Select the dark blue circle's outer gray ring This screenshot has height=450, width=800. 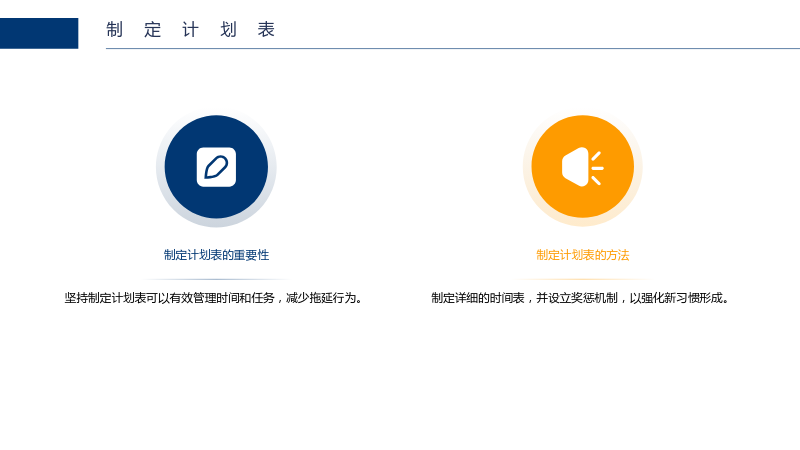click(x=216, y=223)
